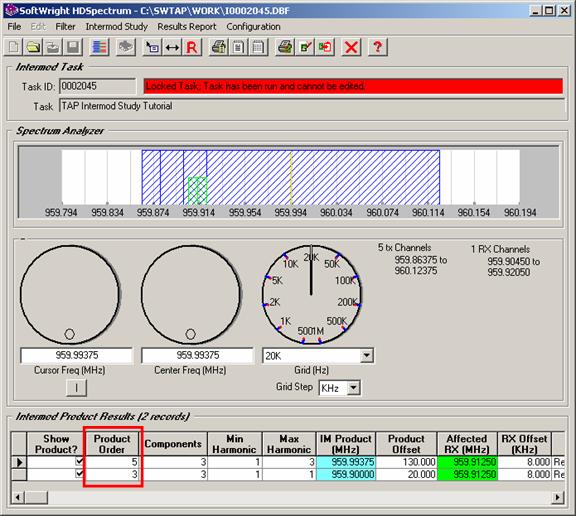Click the small button under Cursor Freq
Screen dimensions: 576x516
pyautogui.click(x=76, y=388)
